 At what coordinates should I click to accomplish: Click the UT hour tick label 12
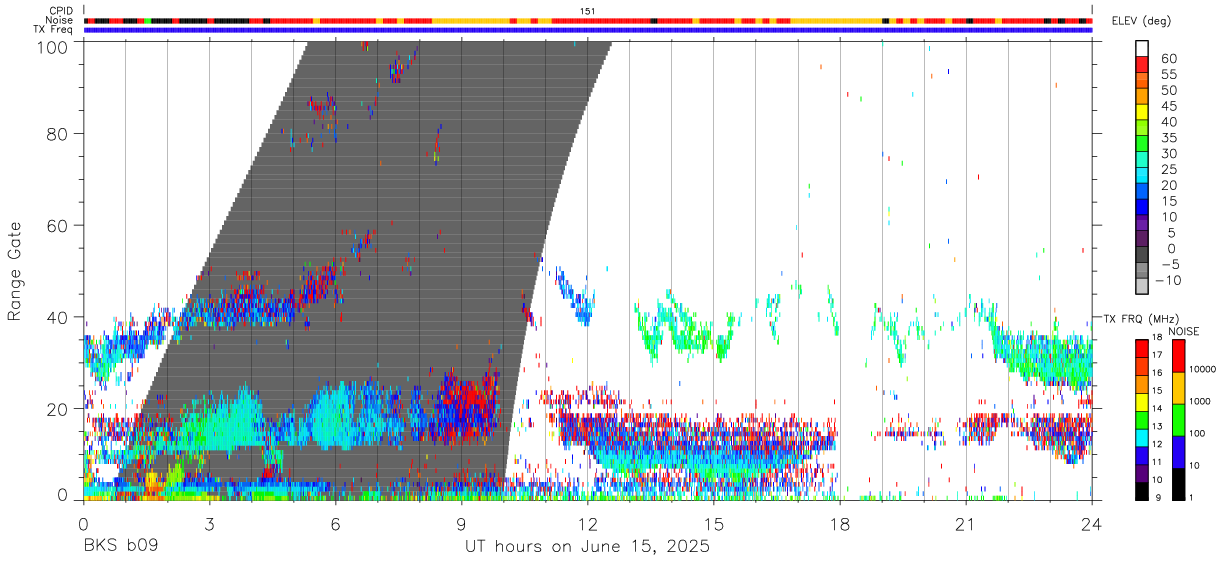pos(587,524)
